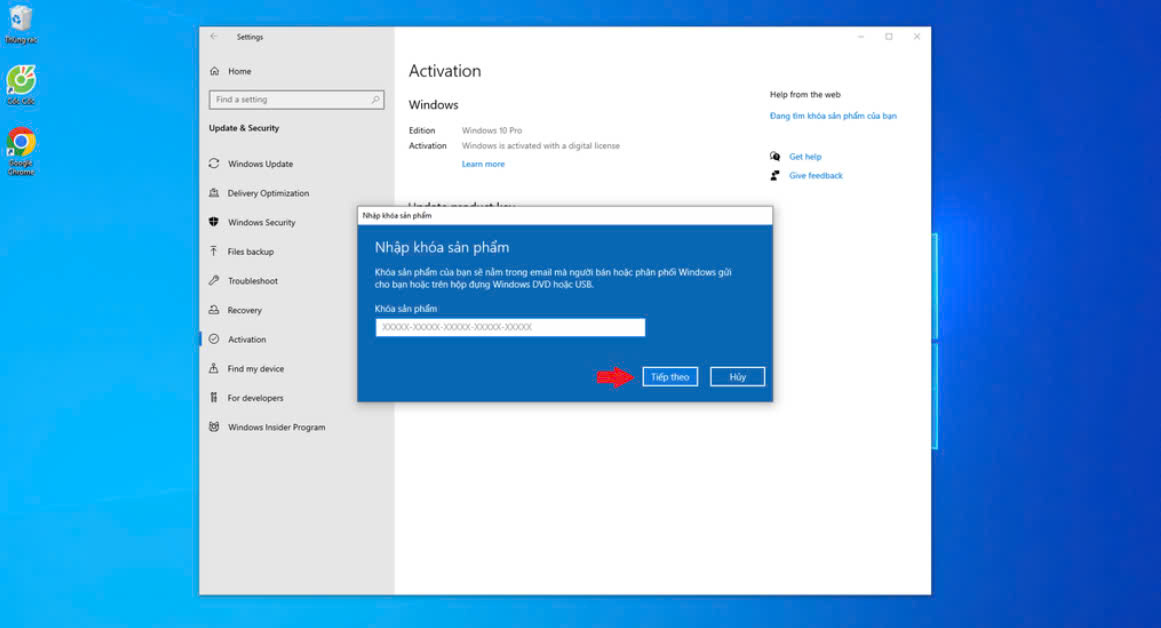This screenshot has width=1161, height=628.
Task: Open Đang tìm khóa sản phẩm link
Action: [833, 116]
